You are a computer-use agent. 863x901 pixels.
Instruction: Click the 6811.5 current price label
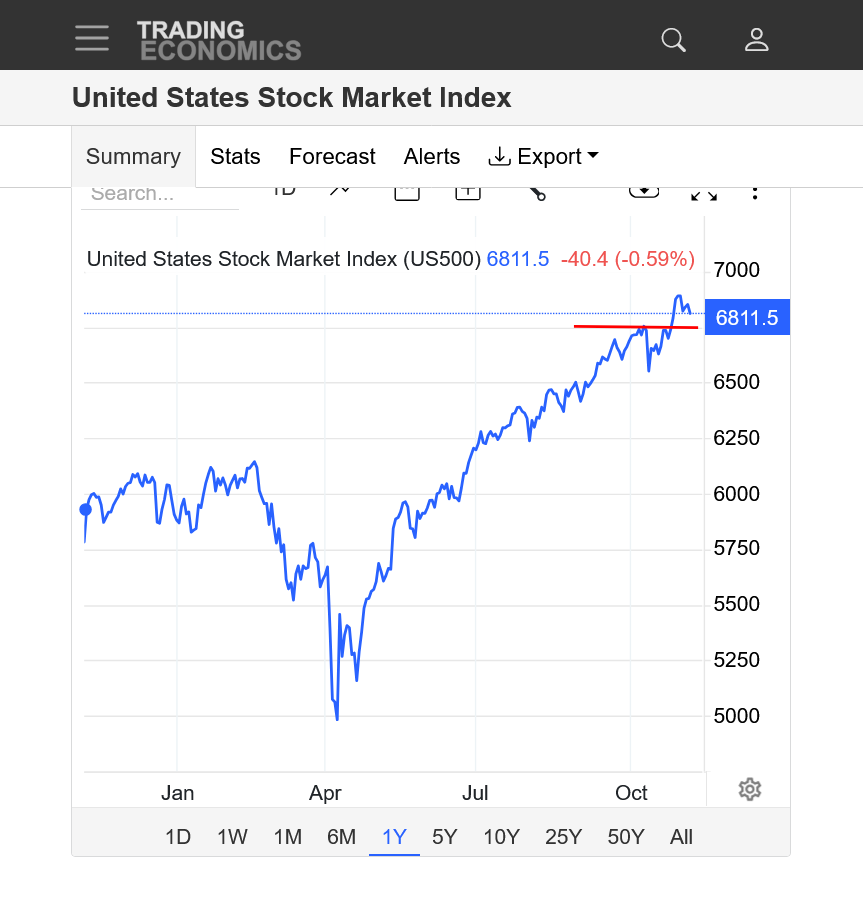click(747, 318)
